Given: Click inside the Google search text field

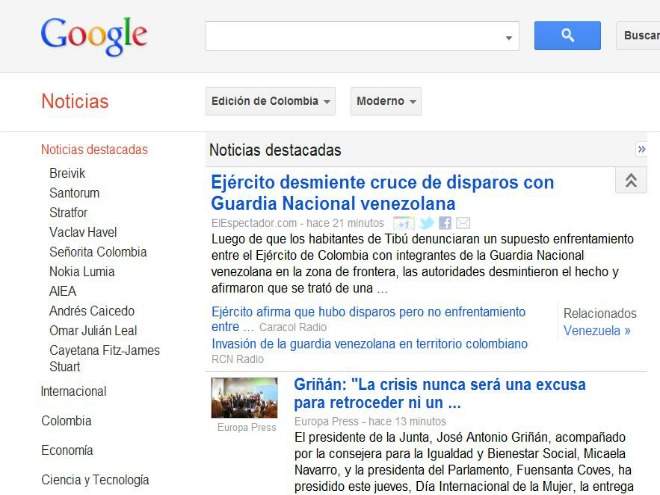Looking at the screenshot, I should (x=354, y=36).
